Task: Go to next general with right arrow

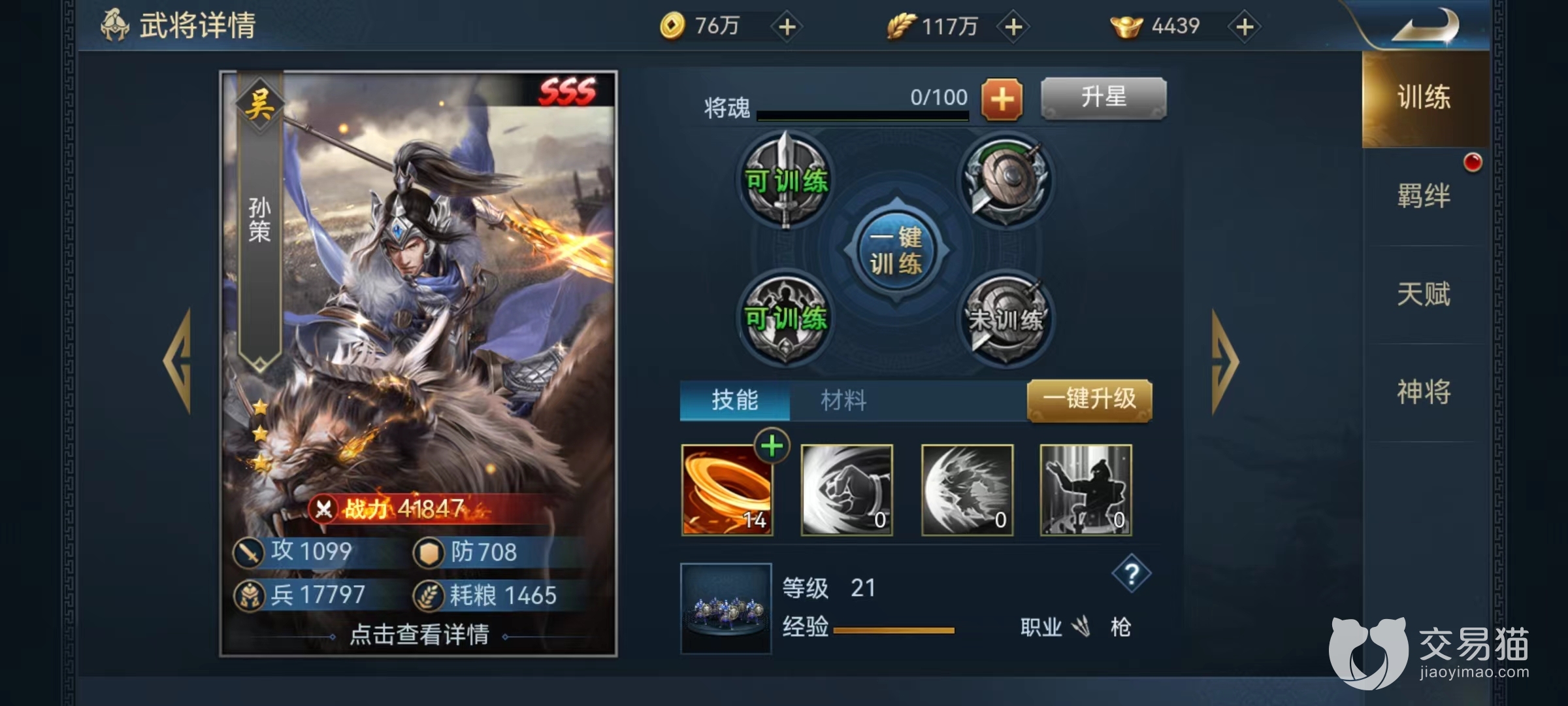Action: [1225, 361]
